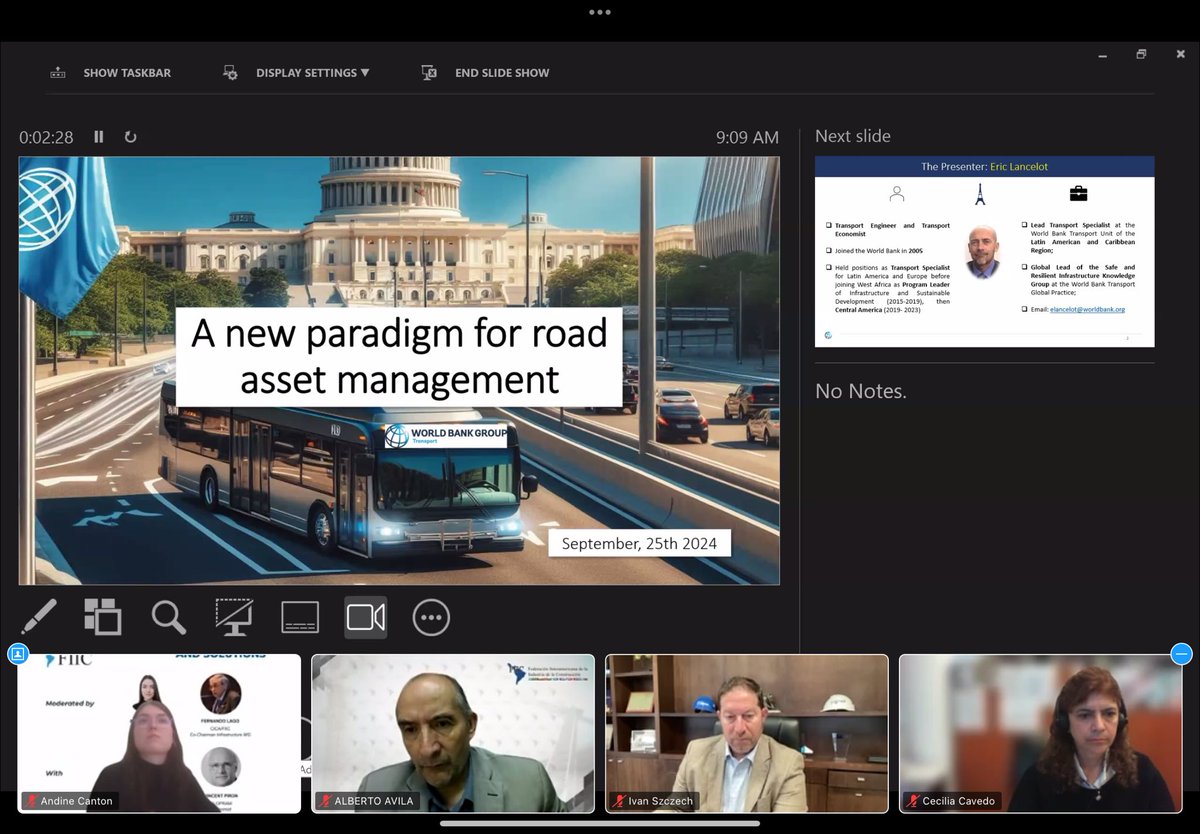Toggle subtitles button
1200x834 pixels.
(x=300, y=617)
